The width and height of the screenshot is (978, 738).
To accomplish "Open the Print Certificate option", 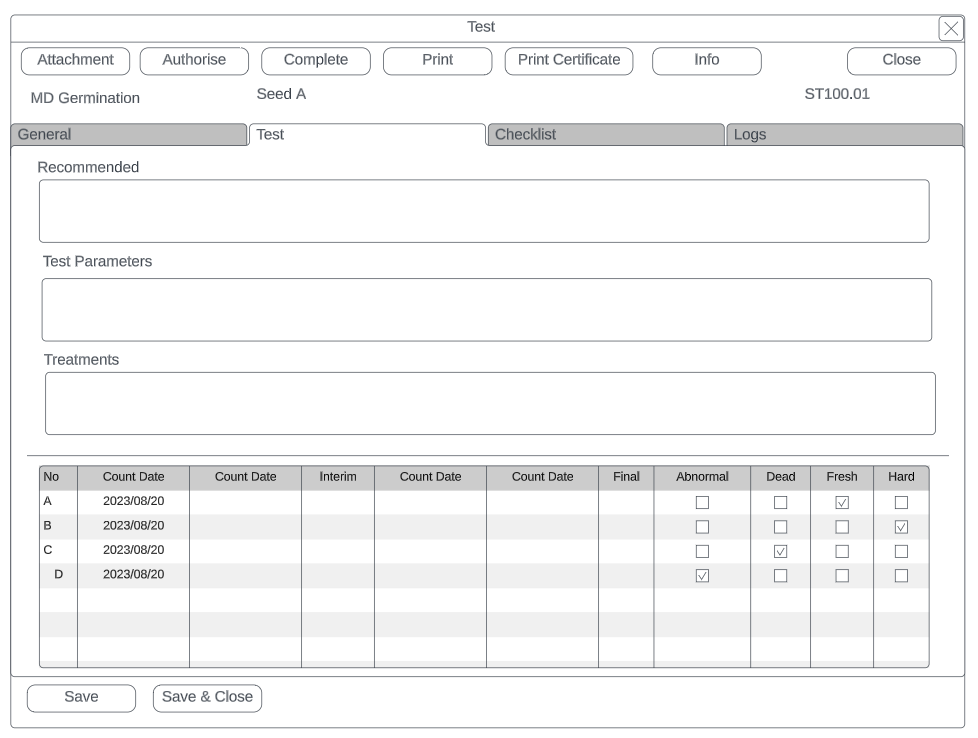I will coord(568,60).
